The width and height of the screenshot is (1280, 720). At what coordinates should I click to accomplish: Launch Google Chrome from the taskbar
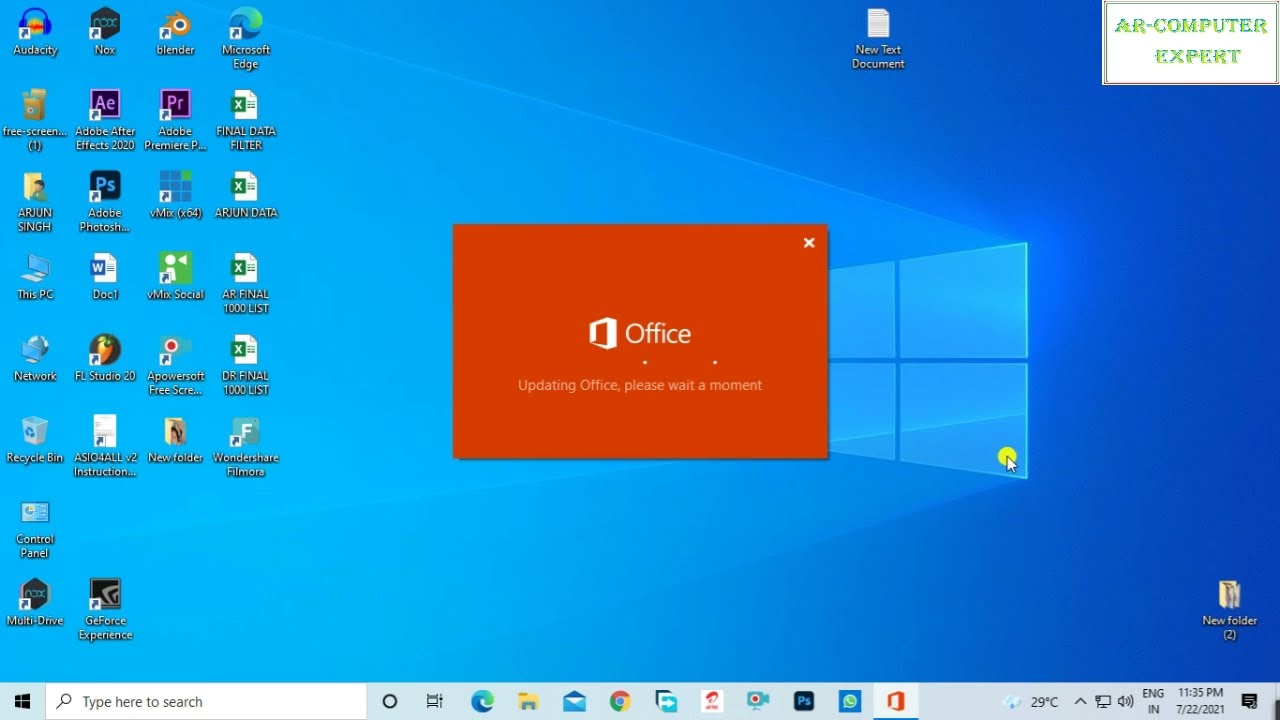[620, 701]
